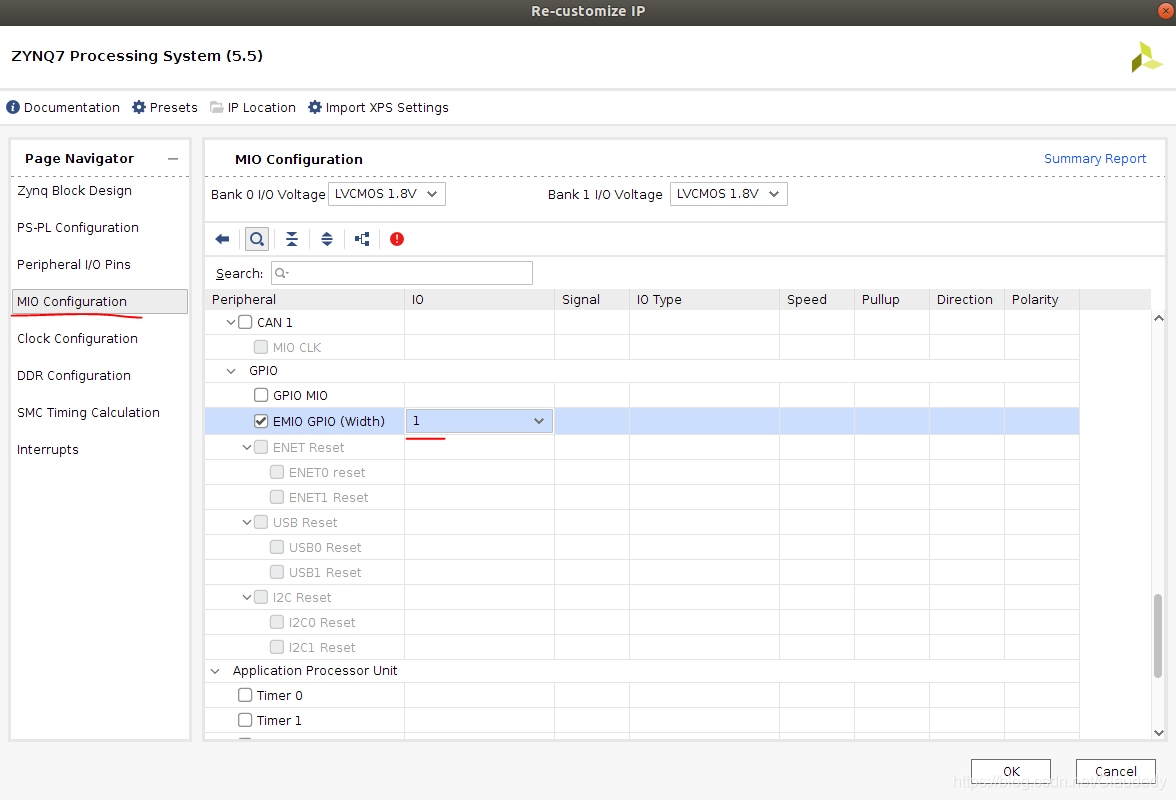
Task: Click the OK button
Action: click(x=1010, y=771)
